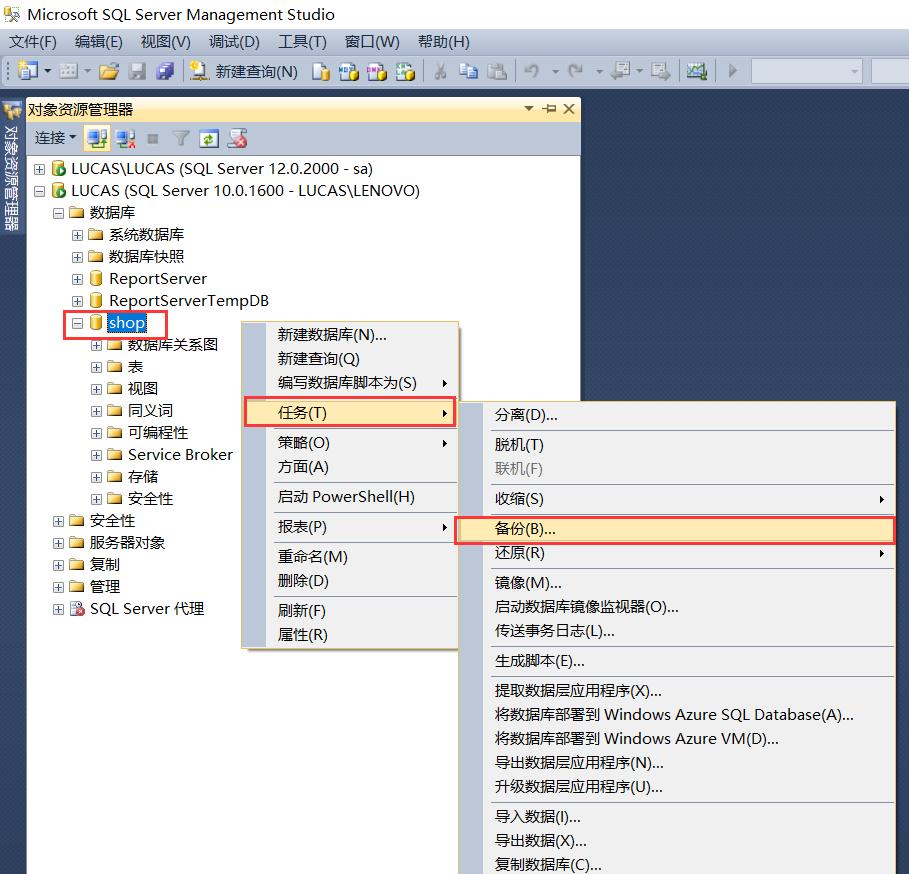Click the green Start Debugging play icon
The image size is (909, 874).
pyautogui.click(x=733, y=71)
